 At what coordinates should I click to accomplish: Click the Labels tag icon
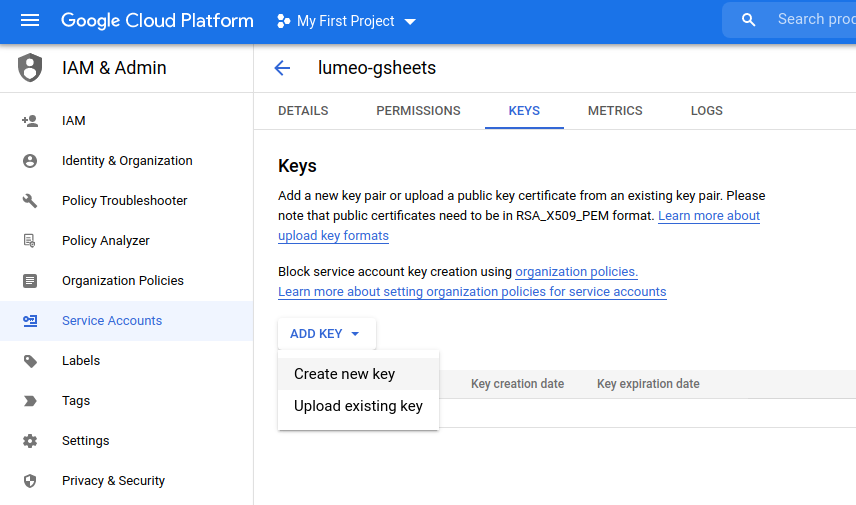[30, 361]
